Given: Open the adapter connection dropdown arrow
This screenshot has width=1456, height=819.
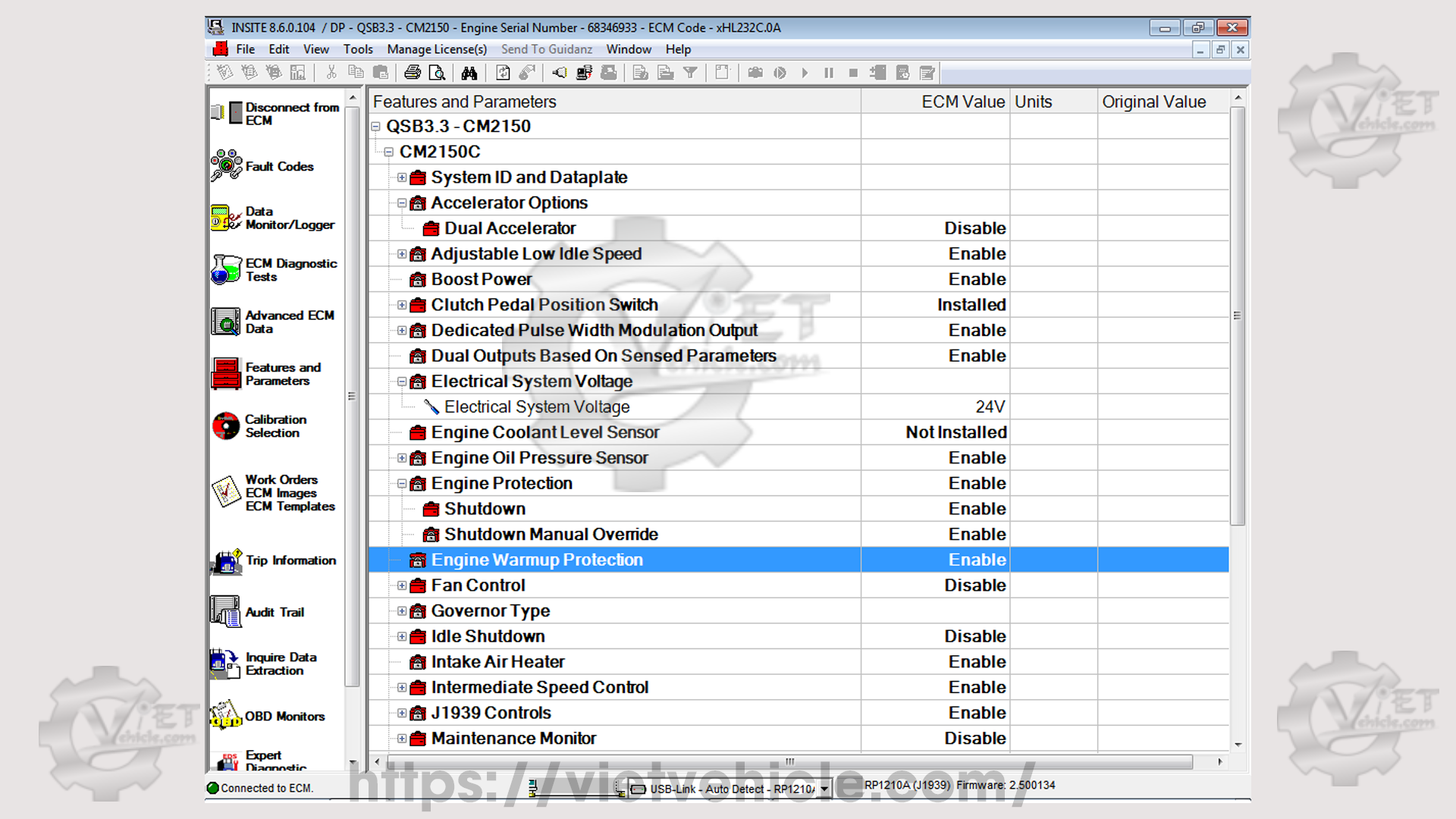Looking at the screenshot, I should [x=824, y=789].
